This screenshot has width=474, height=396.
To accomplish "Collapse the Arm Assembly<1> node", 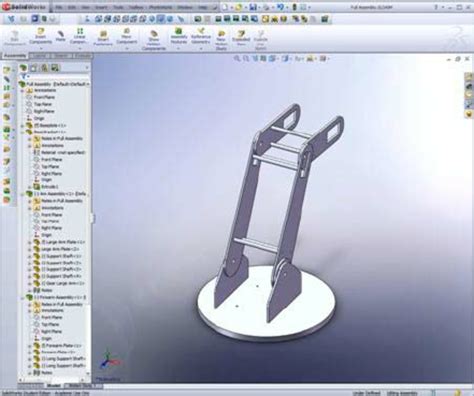I will pyautogui.click(x=23, y=194).
